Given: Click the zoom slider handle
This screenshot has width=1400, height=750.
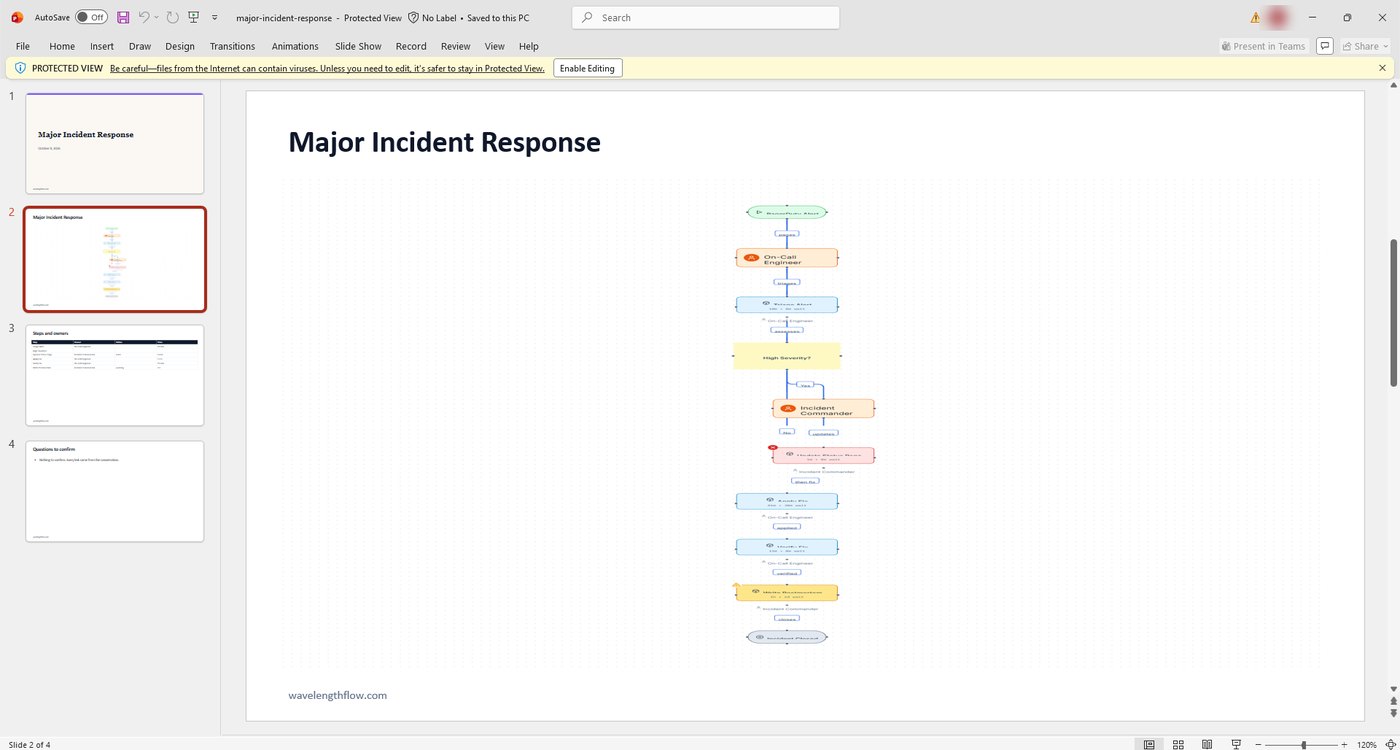Looking at the screenshot, I should click(1303, 744).
